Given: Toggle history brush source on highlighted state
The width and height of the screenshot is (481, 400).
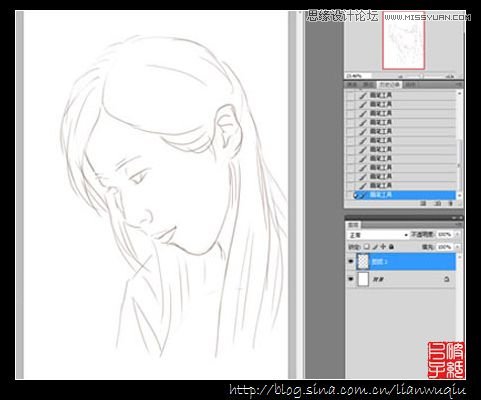Looking at the screenshot, I should [350, 195].
